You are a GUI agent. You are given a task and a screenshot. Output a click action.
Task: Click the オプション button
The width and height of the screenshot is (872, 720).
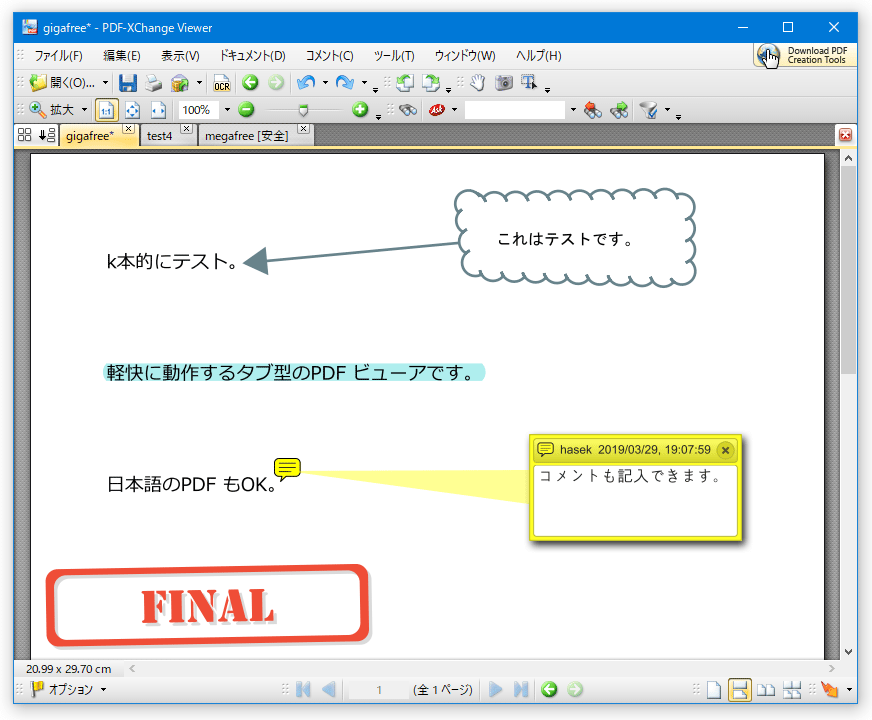click(x=62, y=689)
